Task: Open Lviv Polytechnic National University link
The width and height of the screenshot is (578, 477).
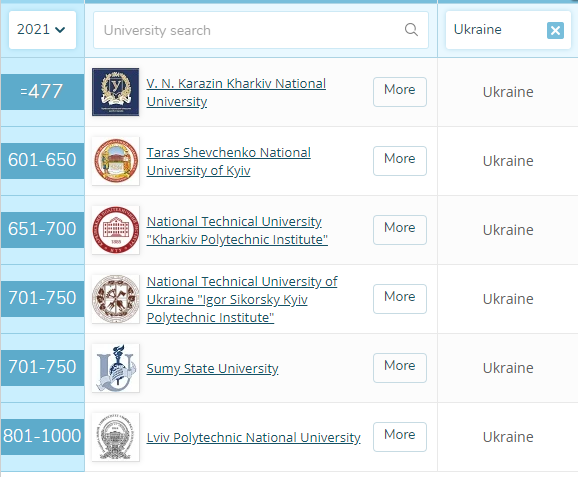Action: point(253,437)
